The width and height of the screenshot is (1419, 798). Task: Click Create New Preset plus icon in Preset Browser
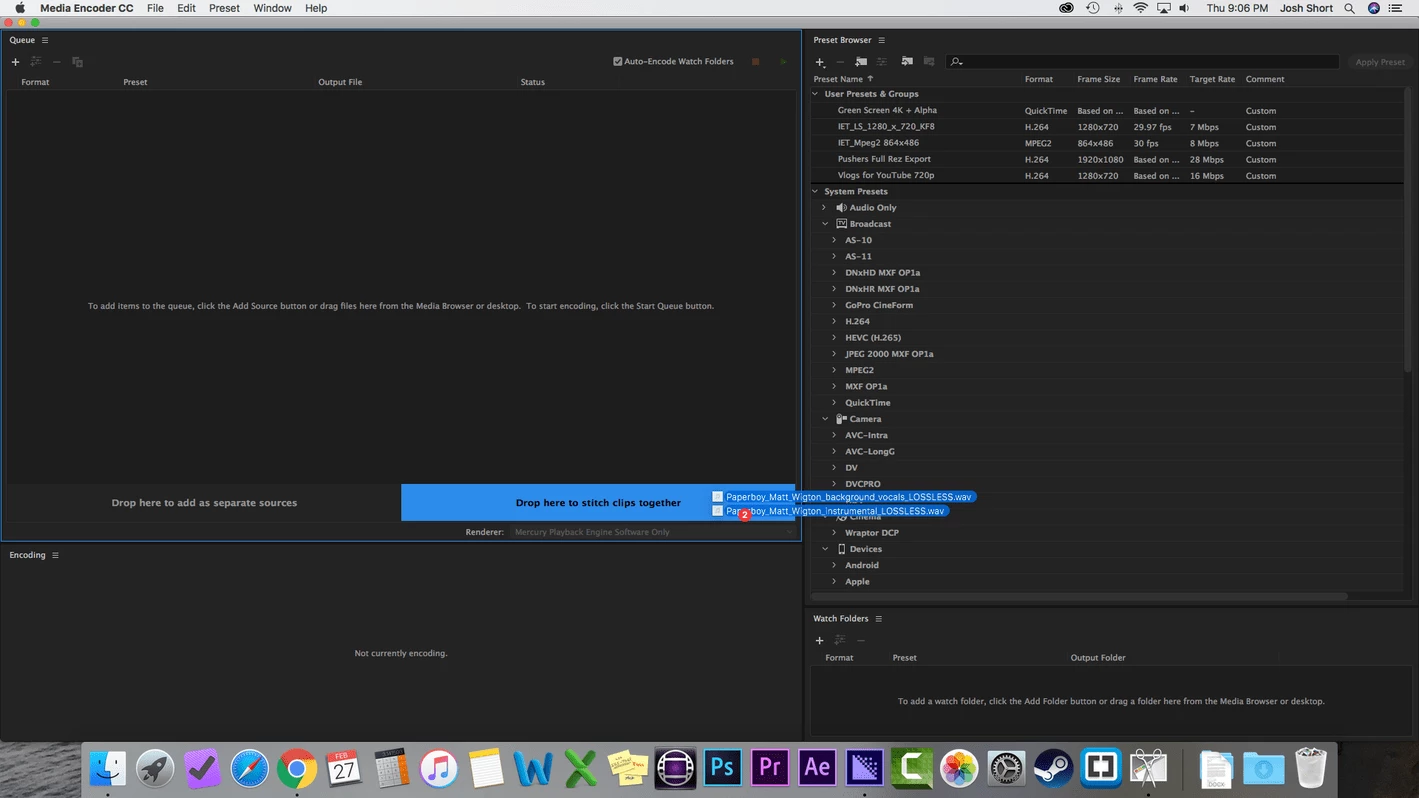820,62
